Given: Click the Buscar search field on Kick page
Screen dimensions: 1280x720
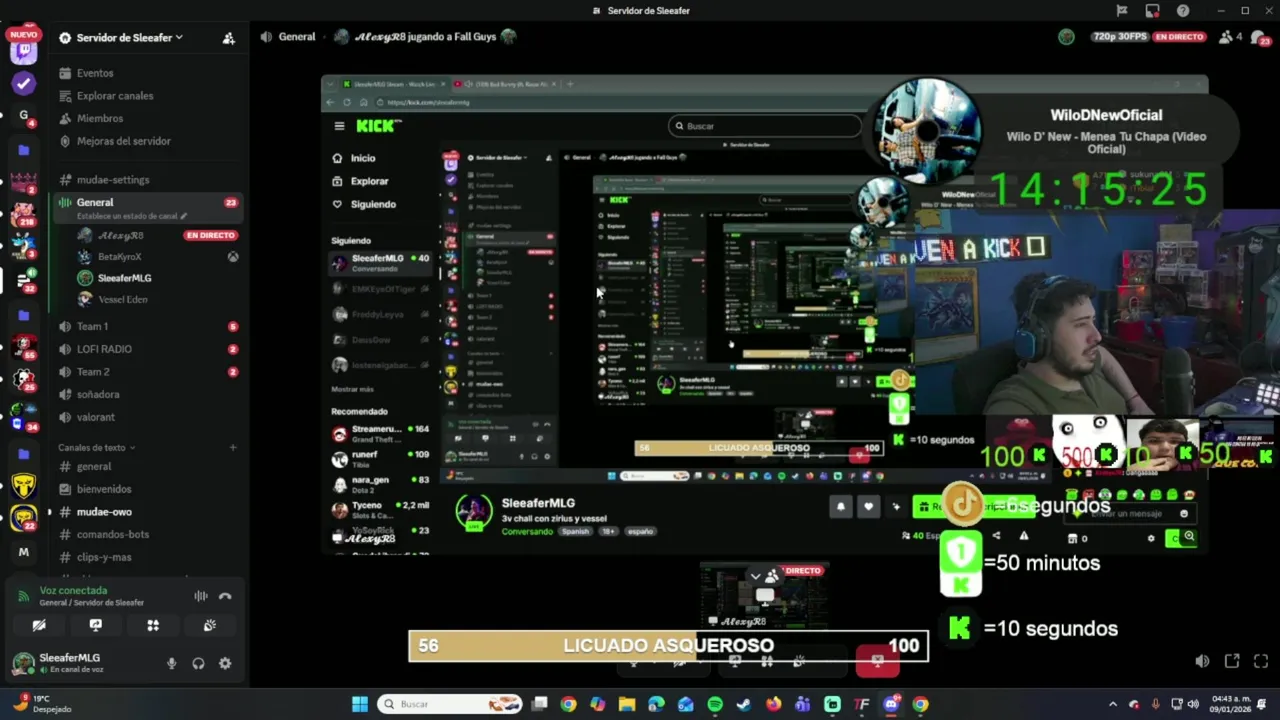Looking at the screenshot, I should point(765,126).
